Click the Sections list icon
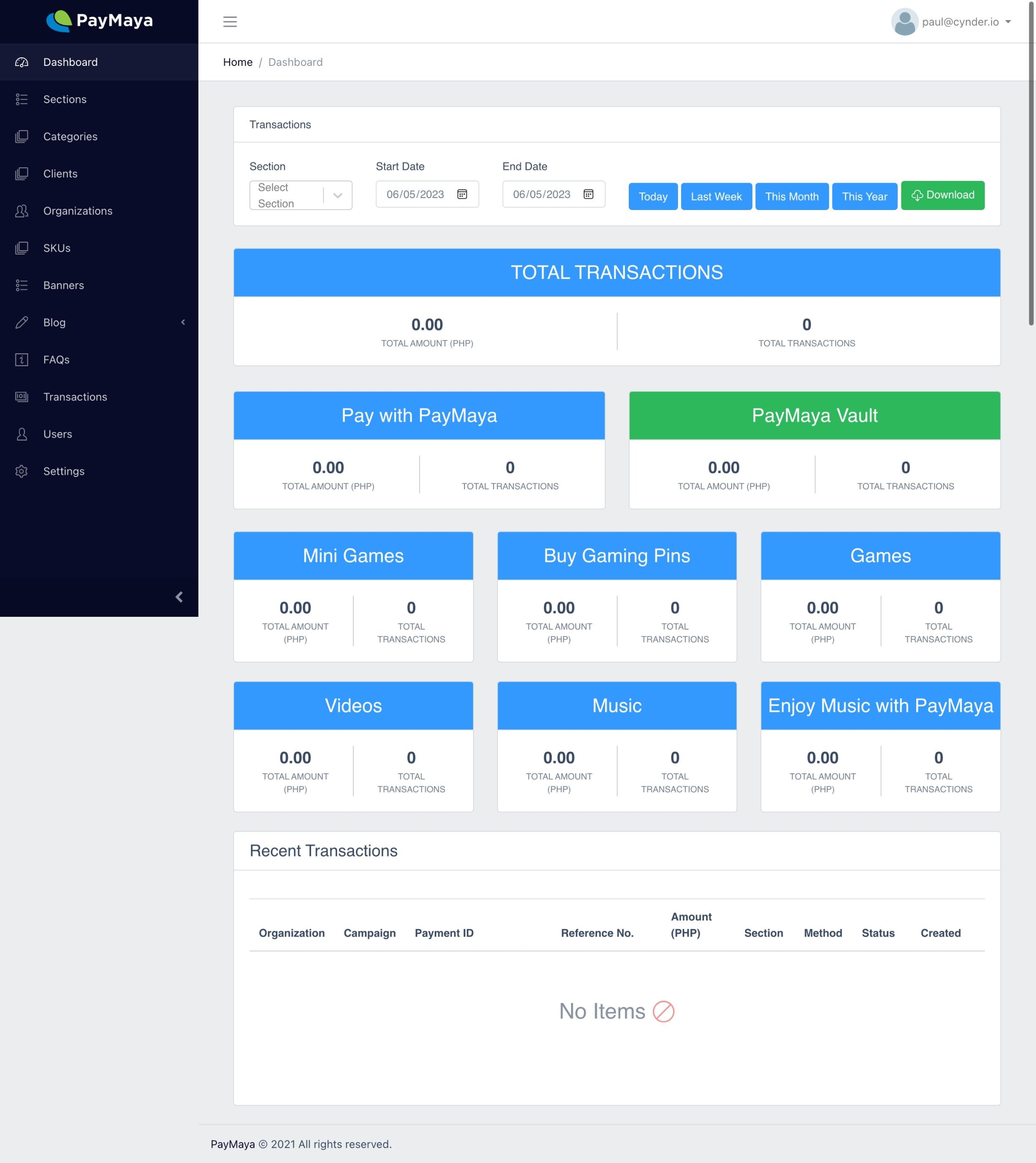Viewport: 1036px width, 1163px height. point(22,99)
